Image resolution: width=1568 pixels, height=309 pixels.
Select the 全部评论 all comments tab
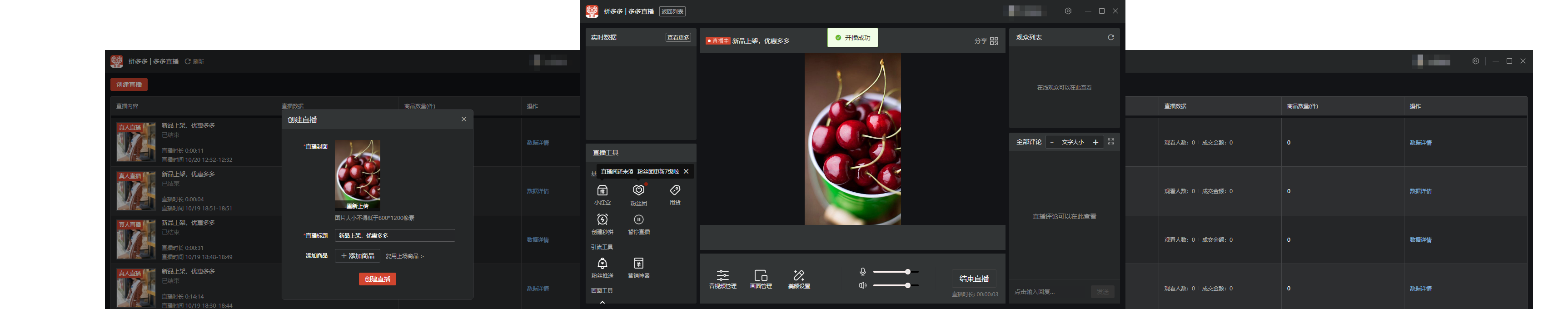[x=1029, y=142]
